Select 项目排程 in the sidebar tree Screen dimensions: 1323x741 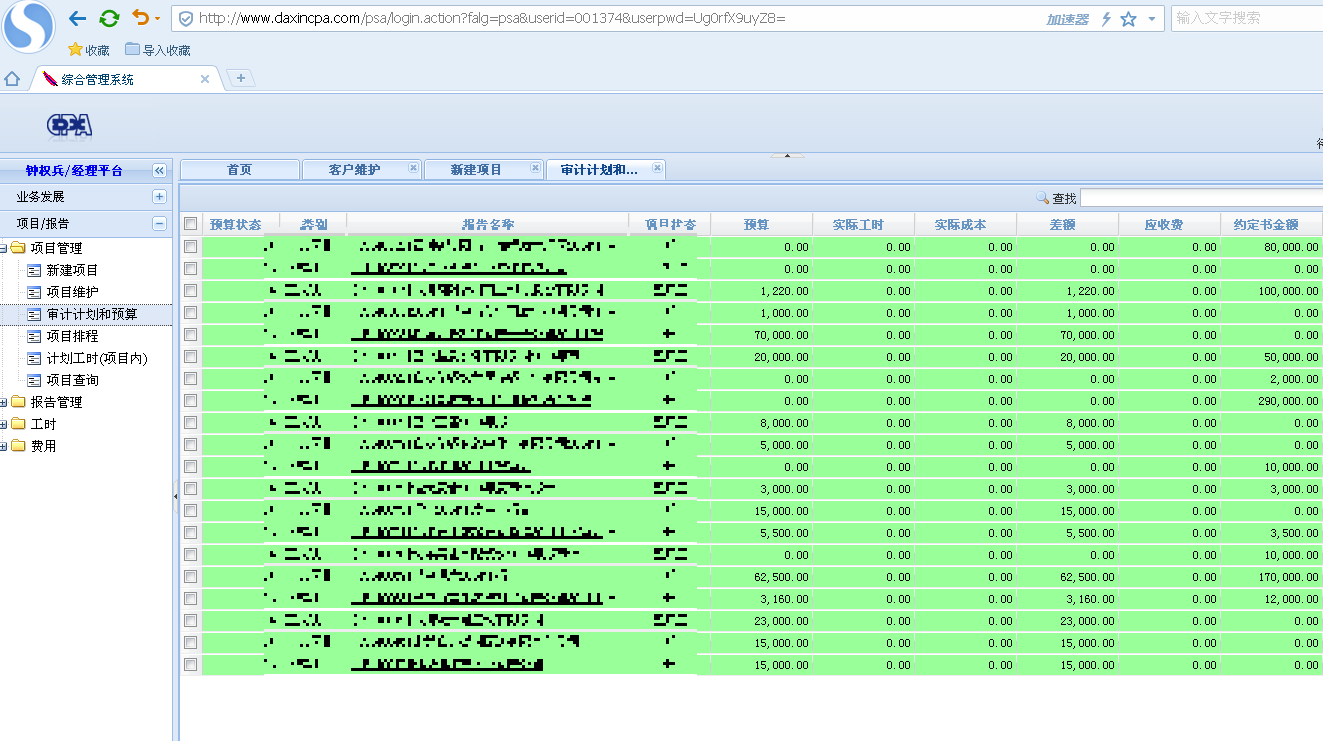click(73, 336)
